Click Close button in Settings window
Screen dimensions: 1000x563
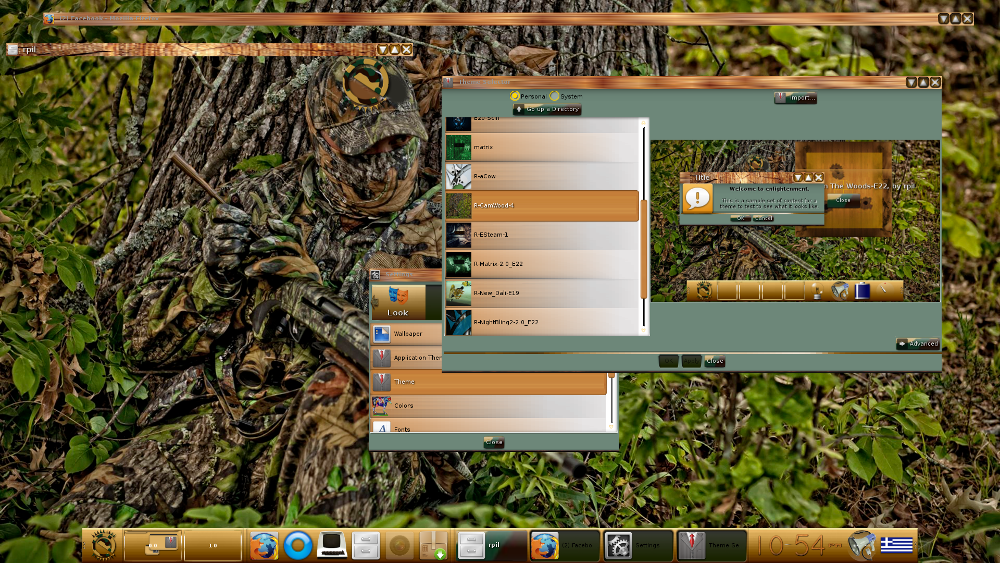(494, 442)
